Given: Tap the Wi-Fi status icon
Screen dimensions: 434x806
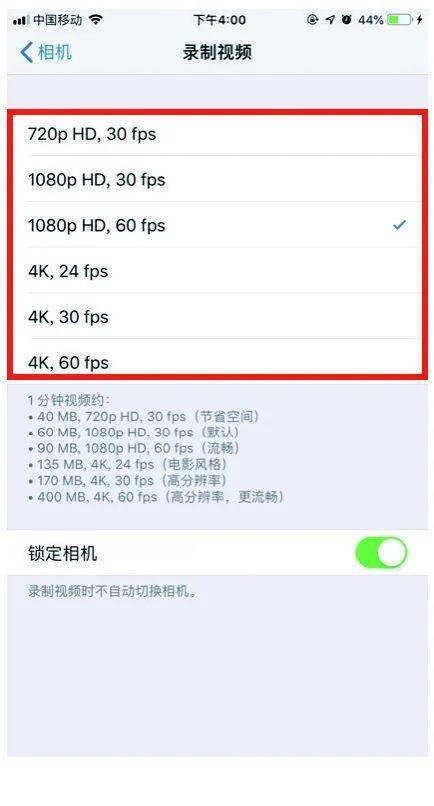Looking at the screenshot, I should pos(95,20).
